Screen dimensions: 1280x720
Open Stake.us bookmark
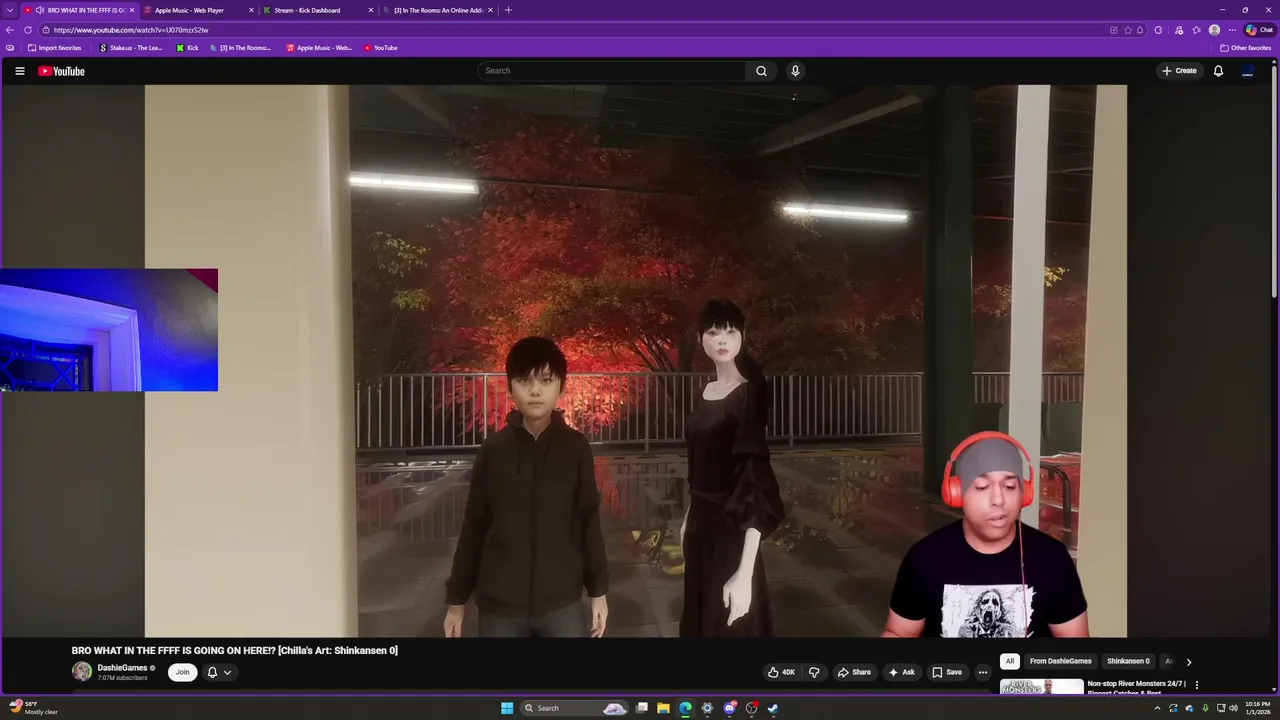131,48
